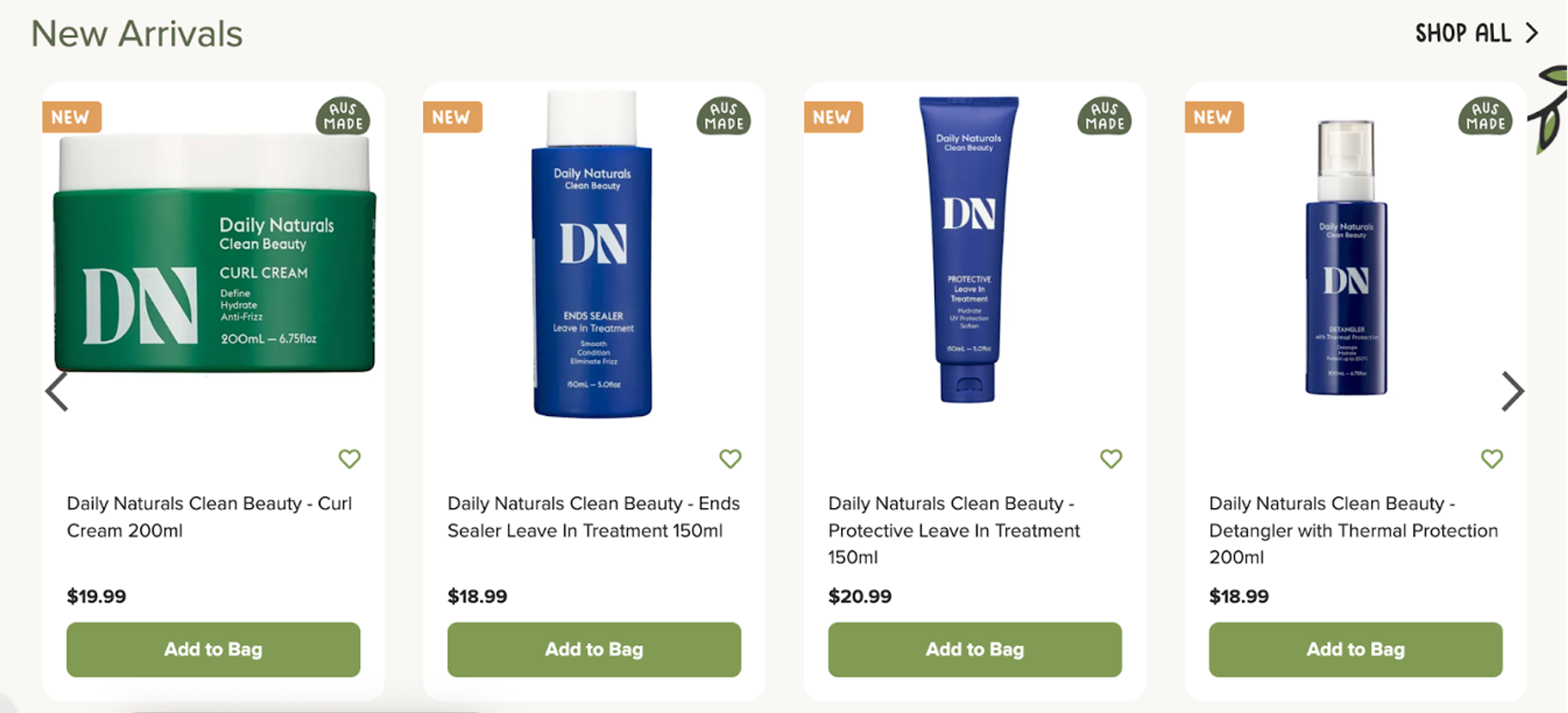The height and width of the screenshot is (713, 1568).
Task: Click AUS MADE badge on Curl Cream
Action: (343, 116)
